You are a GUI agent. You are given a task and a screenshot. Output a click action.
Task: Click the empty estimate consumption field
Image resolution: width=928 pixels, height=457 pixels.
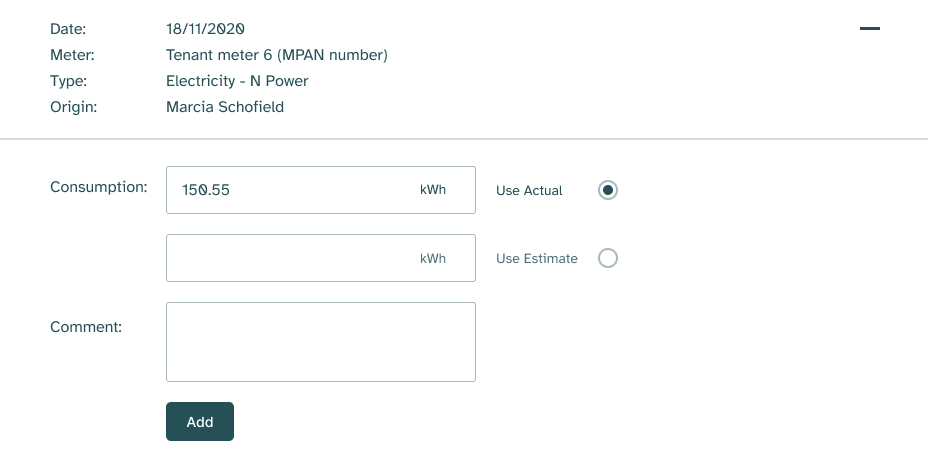(x=290, y=258)
